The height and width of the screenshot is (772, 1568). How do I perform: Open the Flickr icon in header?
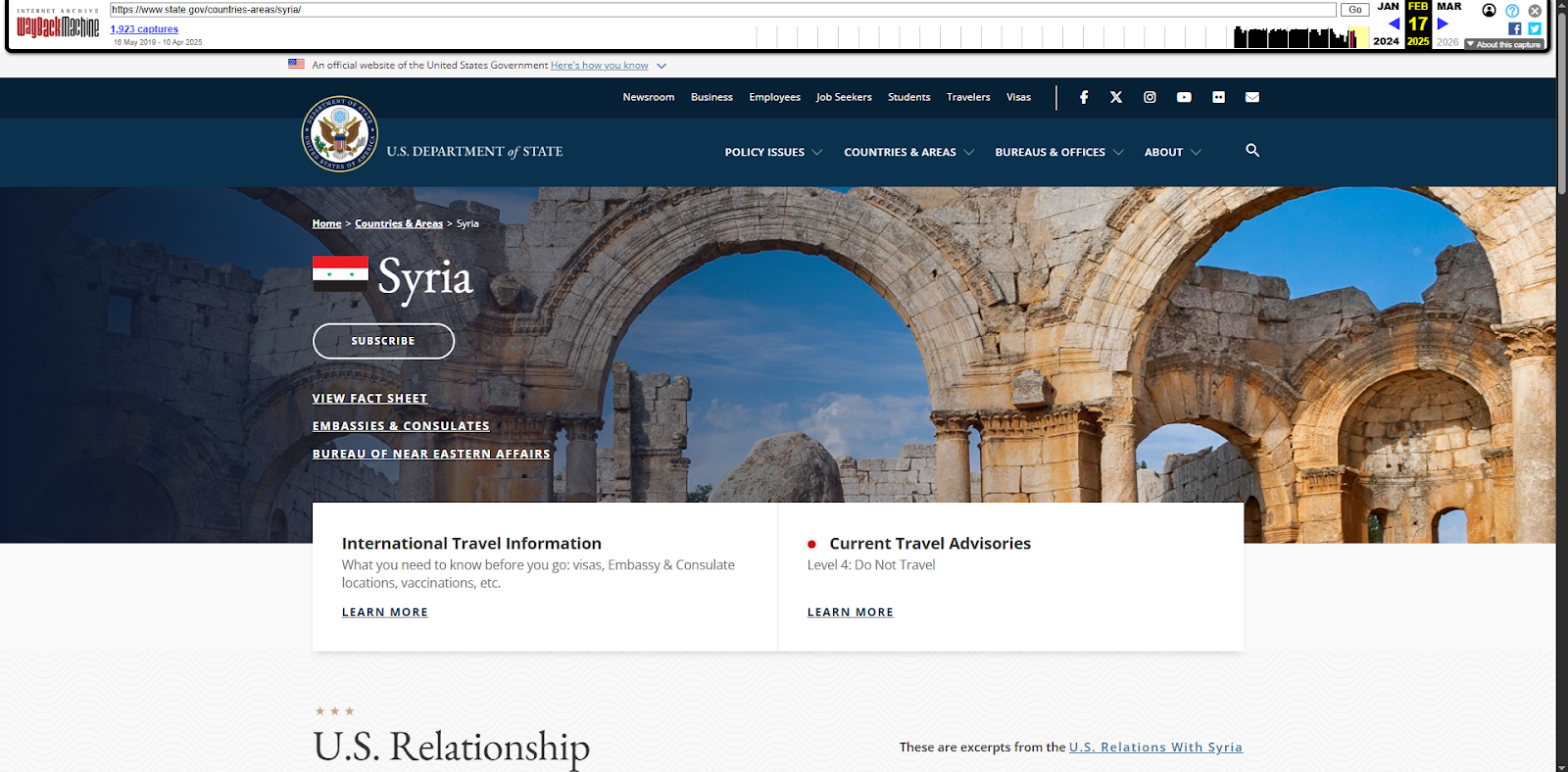tap(1218, 97)
